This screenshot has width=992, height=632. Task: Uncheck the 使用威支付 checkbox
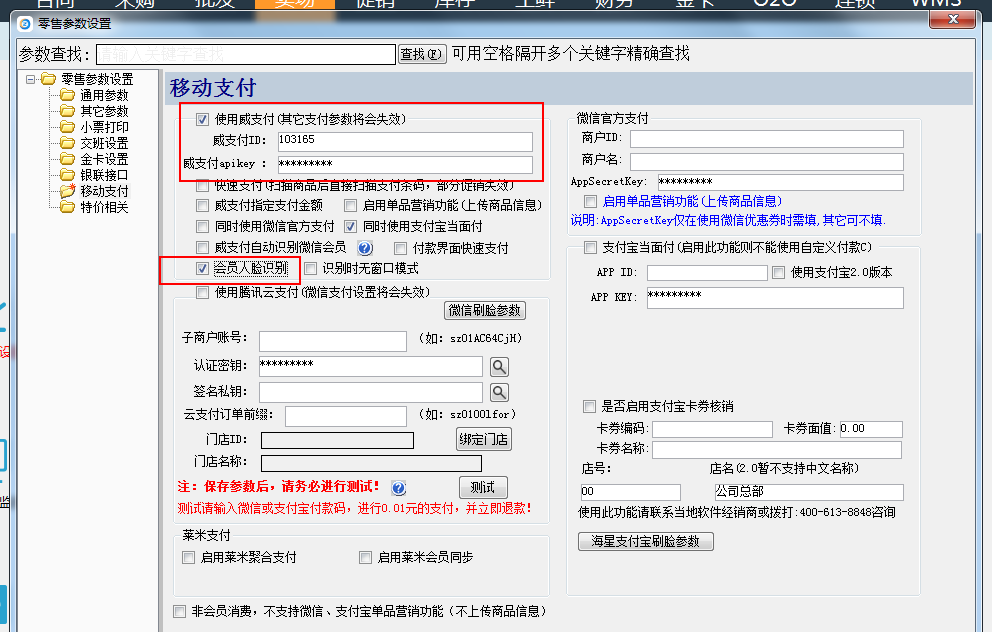coord(203,120)
